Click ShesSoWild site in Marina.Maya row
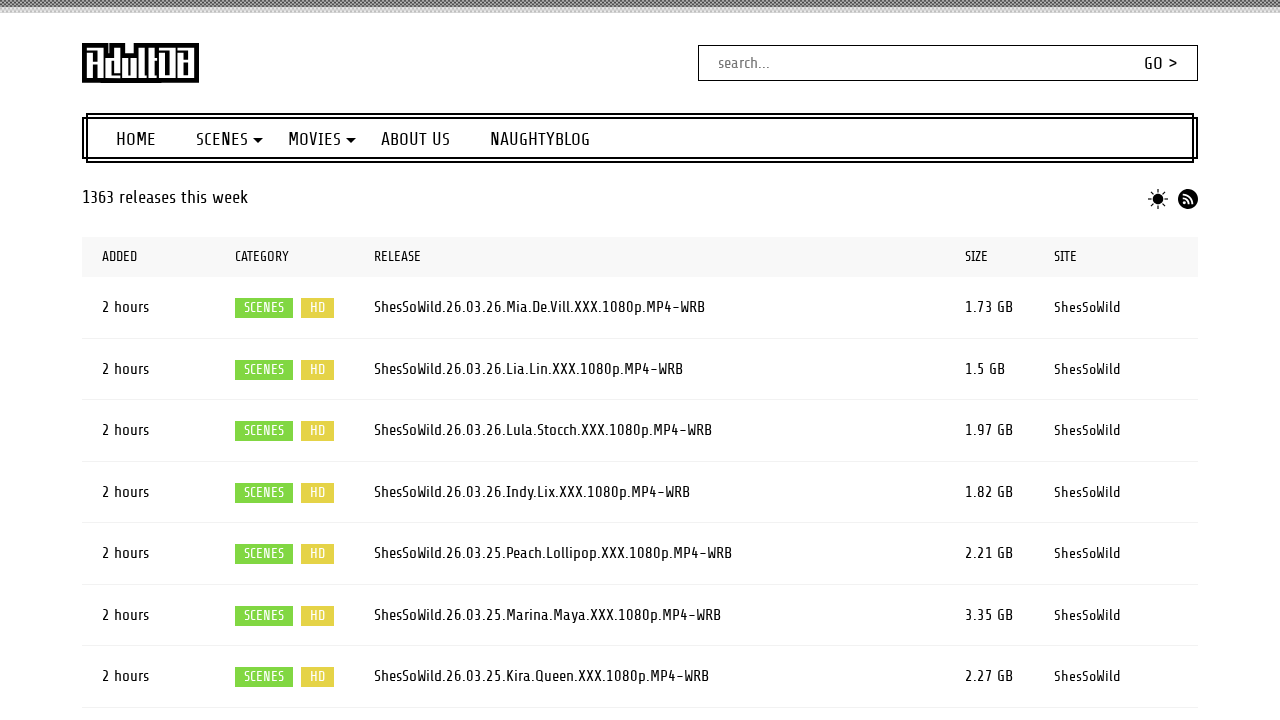 point(1087,615)
